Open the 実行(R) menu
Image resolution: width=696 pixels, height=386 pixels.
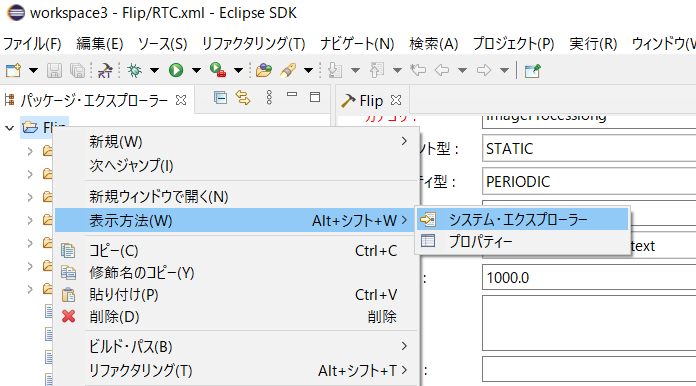[x=593, y=44]
